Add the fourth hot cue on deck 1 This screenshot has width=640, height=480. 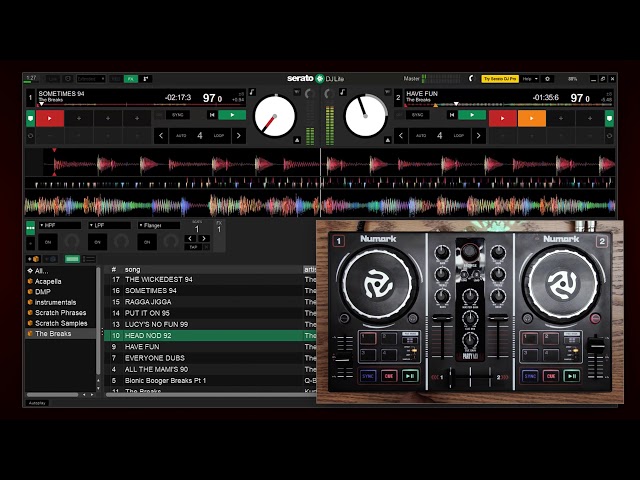pos(137,118)
